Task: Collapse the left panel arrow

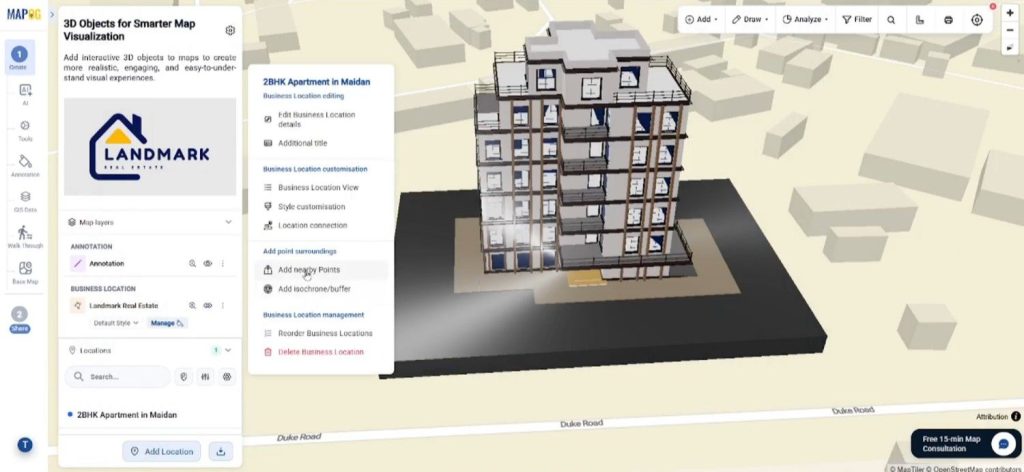Action: (52, 14)
